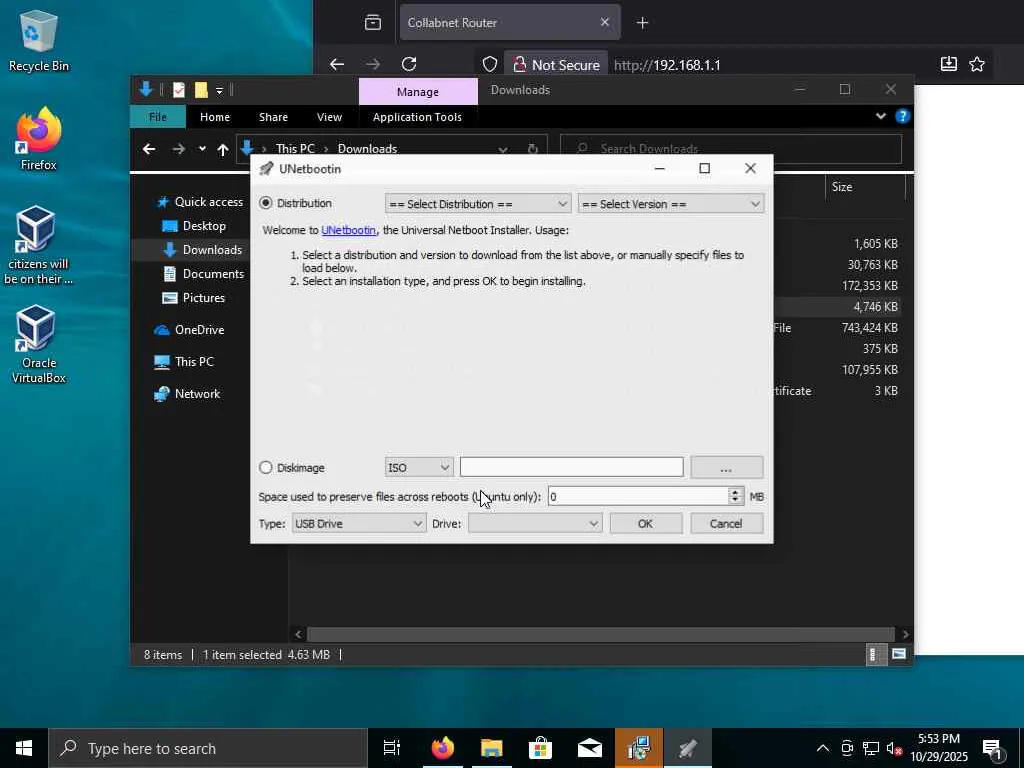Open Microsoft Store from taskbar
1024x768 pixels.
point(540,748)
